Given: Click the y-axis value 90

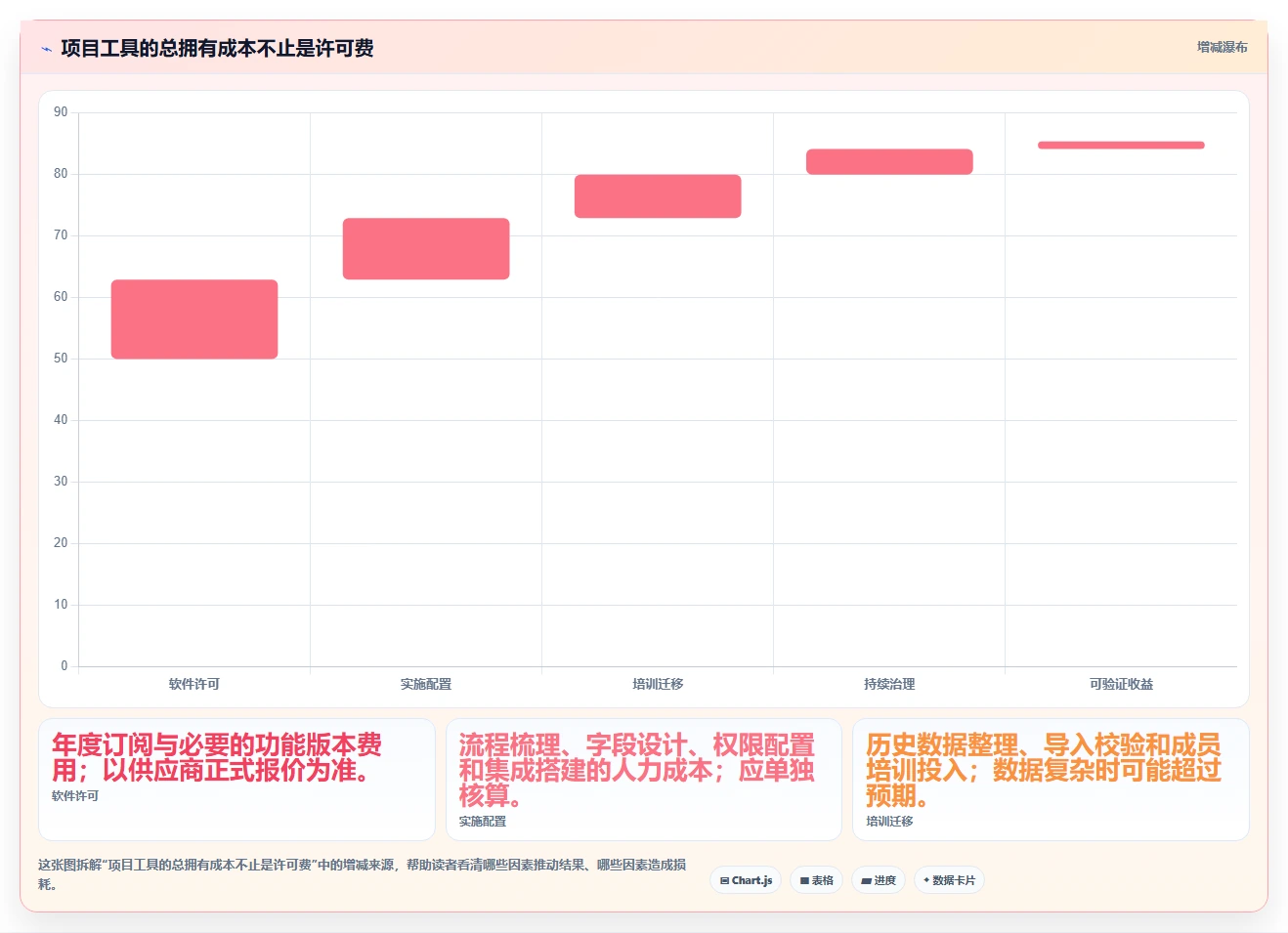Looking at the screenshot, I should point(61,112).
